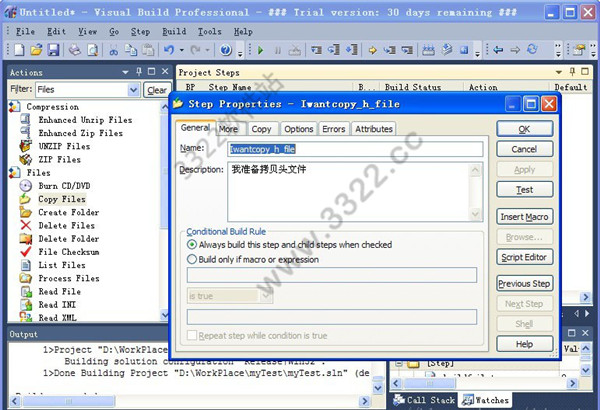Switch to the Errors tab
Screen dimensions: 600x410
tap(334, 129)
